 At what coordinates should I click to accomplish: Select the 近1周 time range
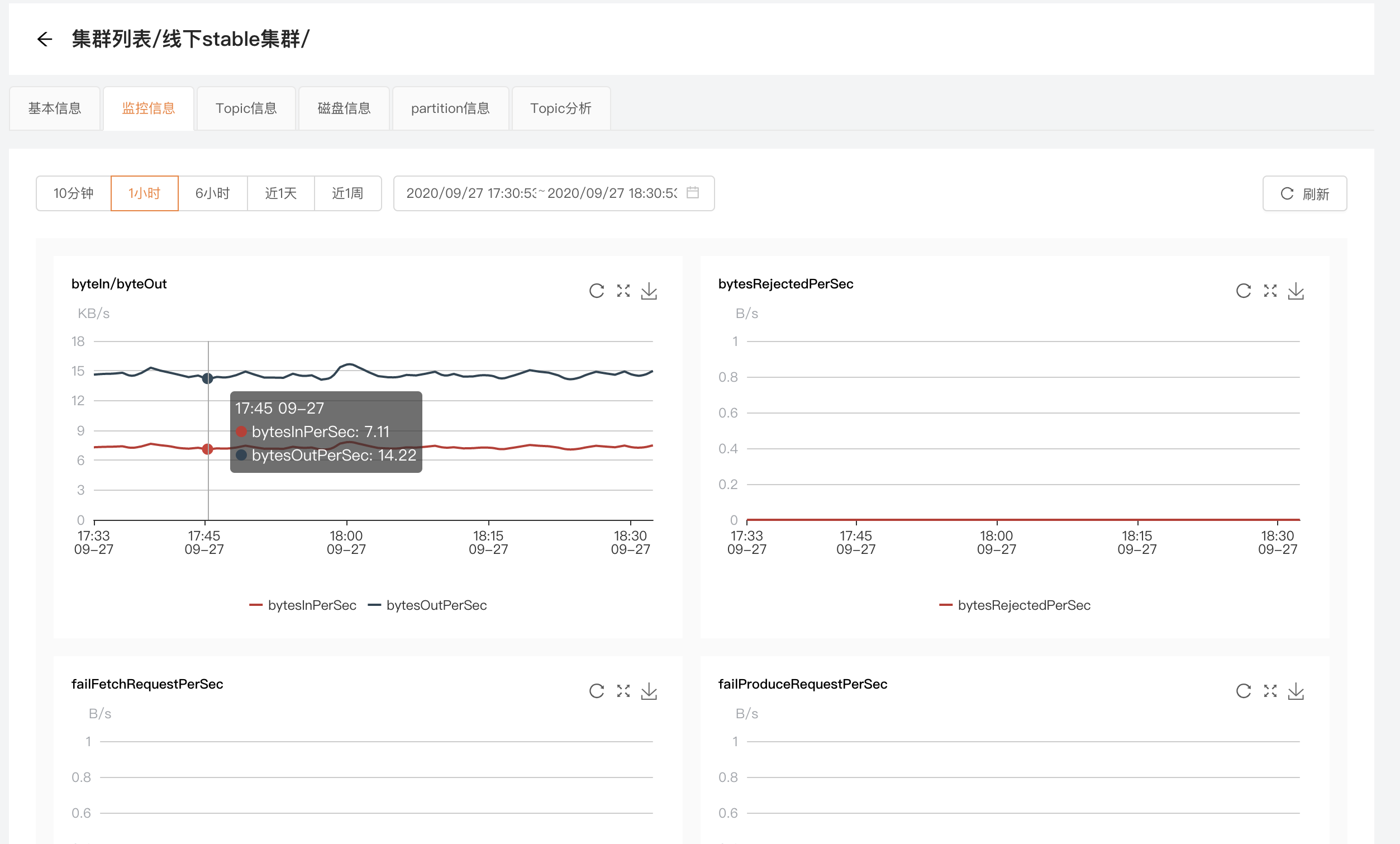click(x=347, y=193)
